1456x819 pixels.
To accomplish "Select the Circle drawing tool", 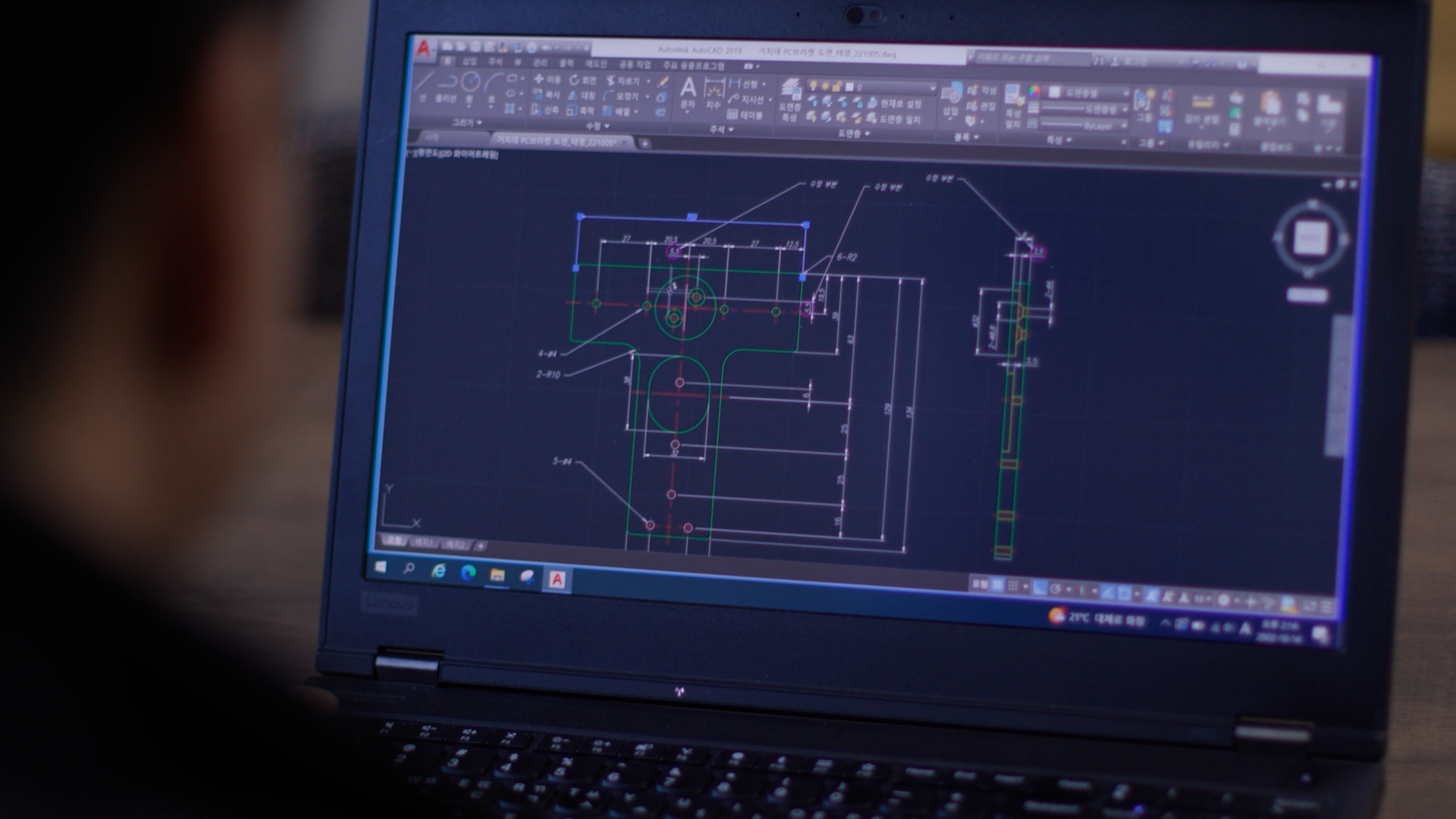I will [470, 83].
